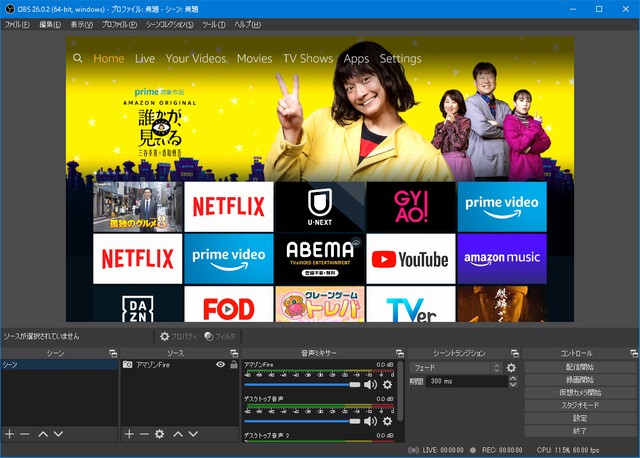This screenshot has width=640, height=458.
Task: Pop out the シーントランジション dock panel
Action: coord(515,353)
